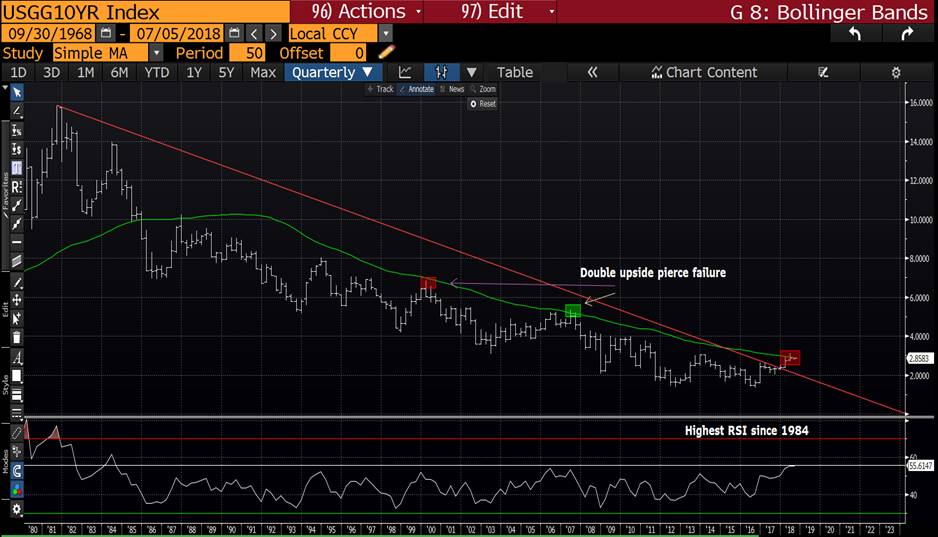This screenshot has height=537, width=938.
Task: Click the undo arrow button
Action: point(854,34)
